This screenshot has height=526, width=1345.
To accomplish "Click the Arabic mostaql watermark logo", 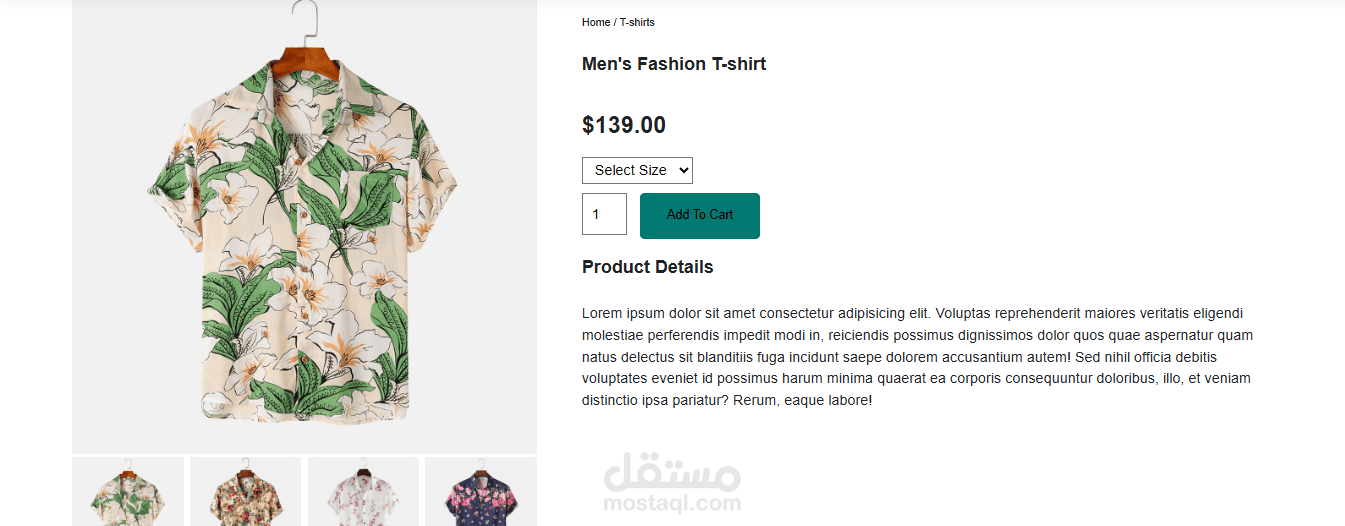I will [x=673, y=472].
